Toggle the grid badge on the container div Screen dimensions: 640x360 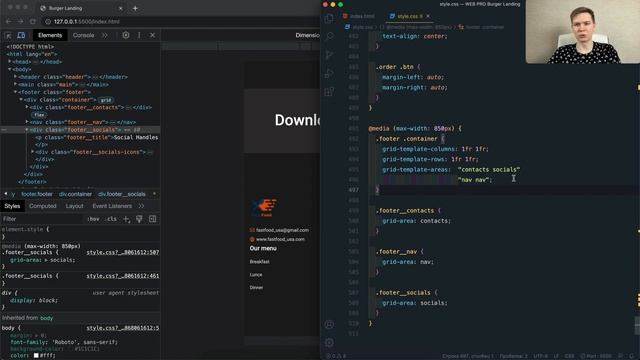point(106,100)
